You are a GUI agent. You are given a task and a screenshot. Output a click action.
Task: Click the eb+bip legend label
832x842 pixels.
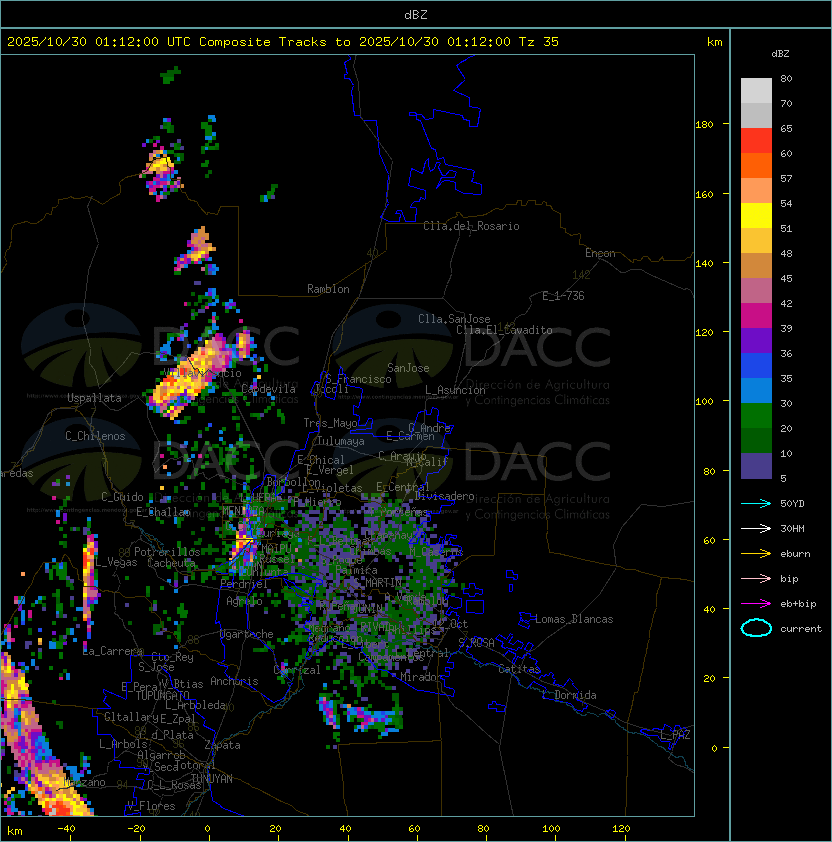798,604
